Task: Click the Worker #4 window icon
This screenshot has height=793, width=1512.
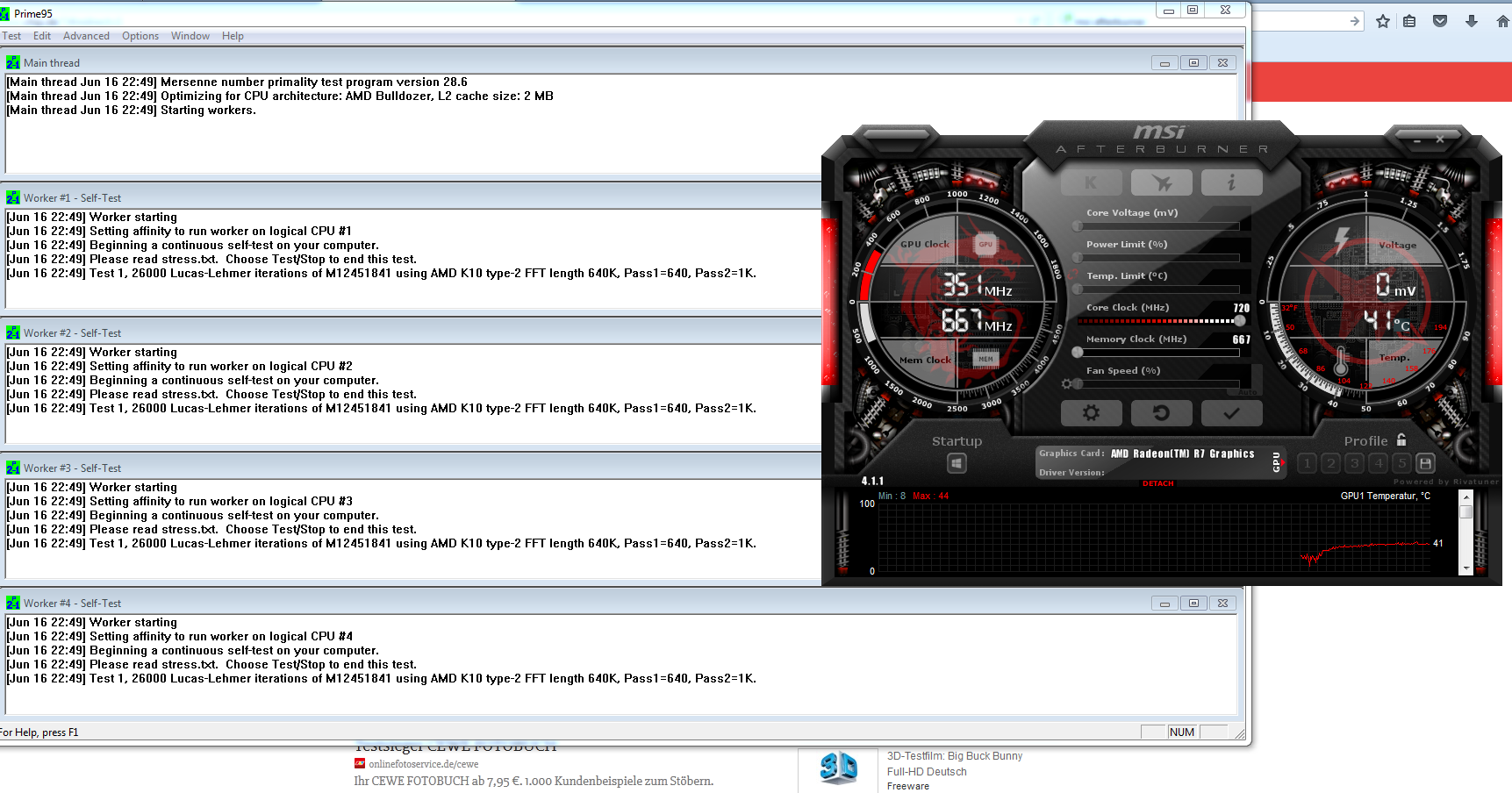Action: [13, 603]
